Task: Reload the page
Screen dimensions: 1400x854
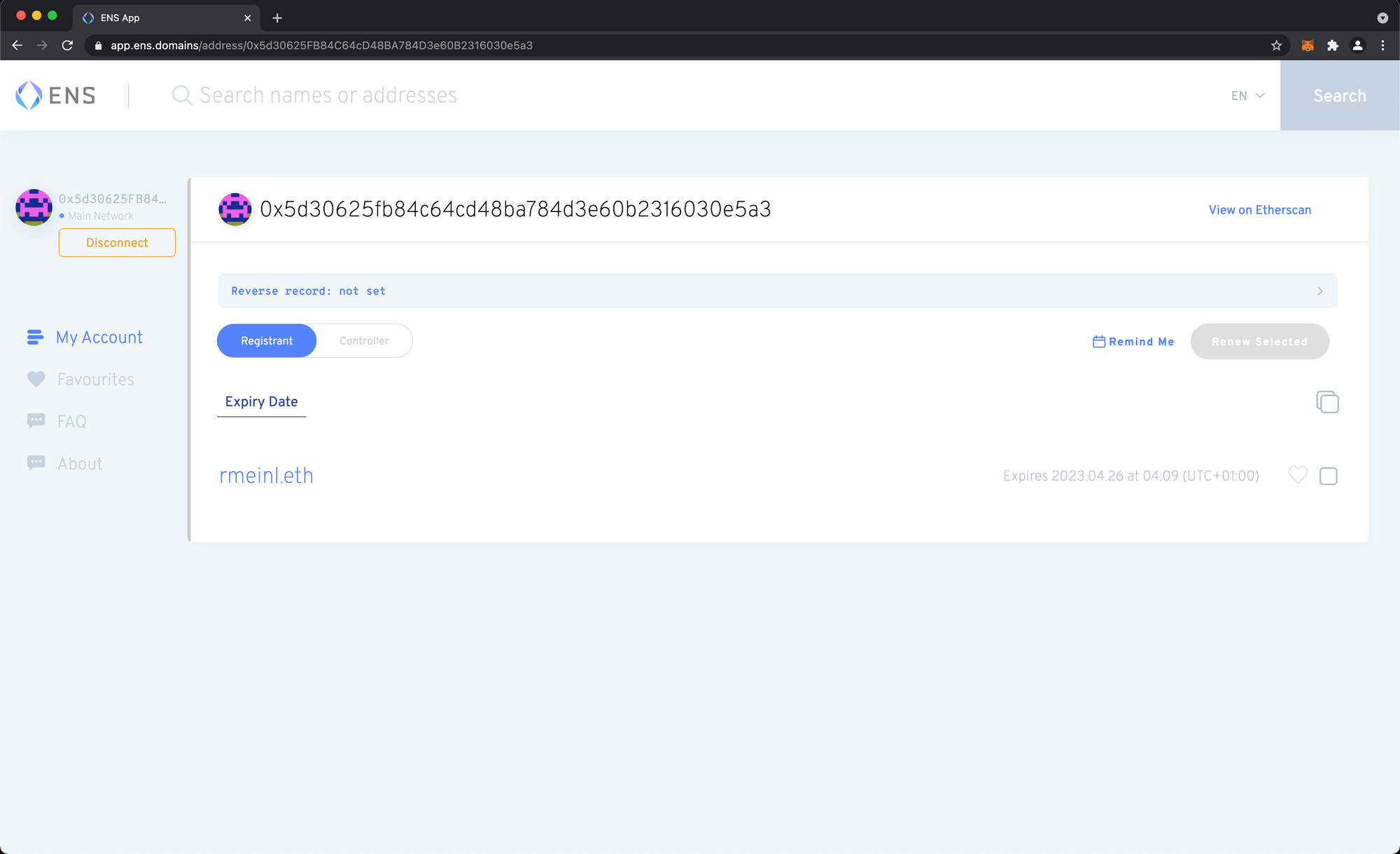Action: click(x=67, y=45)
